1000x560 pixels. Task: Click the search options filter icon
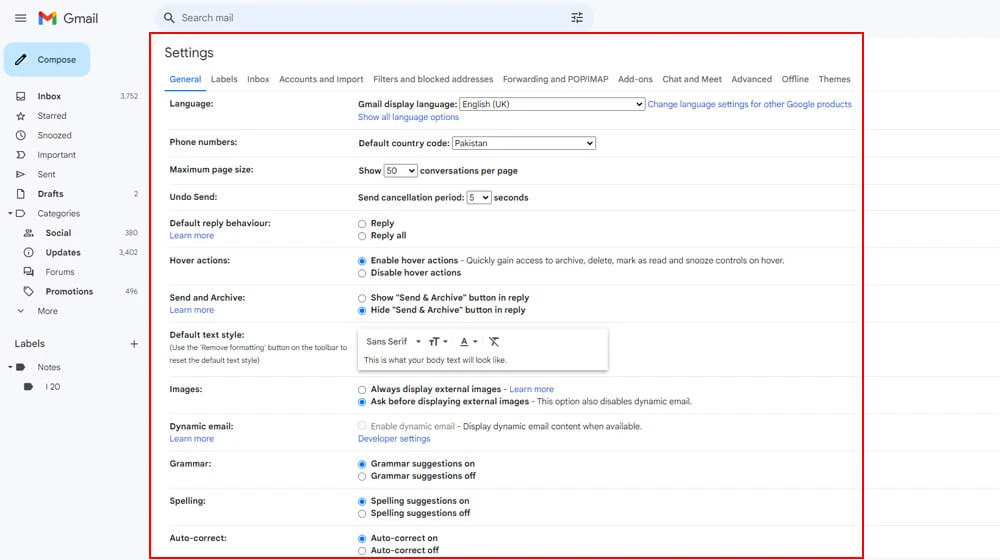pyautogui.click(x=577, y=18)
